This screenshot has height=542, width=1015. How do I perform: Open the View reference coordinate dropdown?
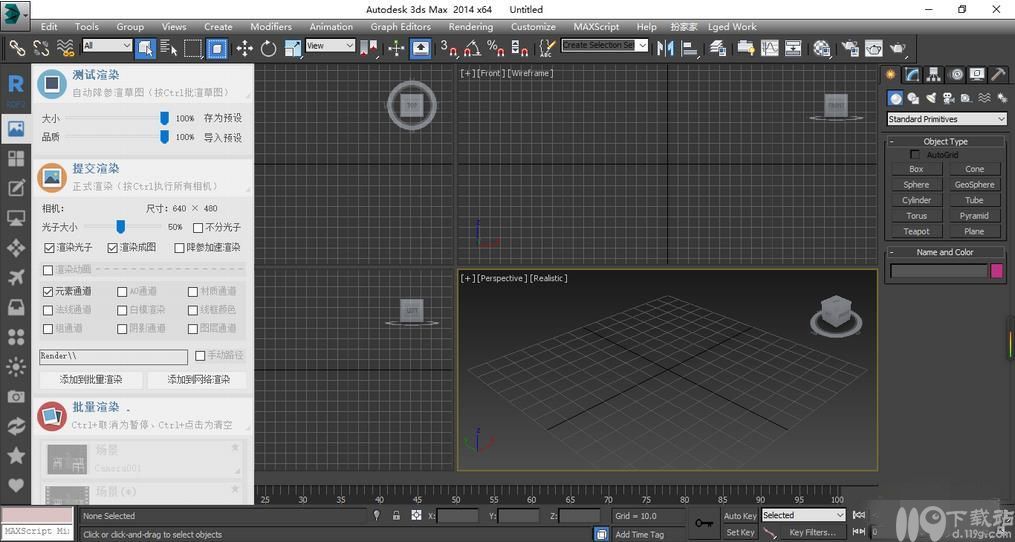(x=330, y=45)
